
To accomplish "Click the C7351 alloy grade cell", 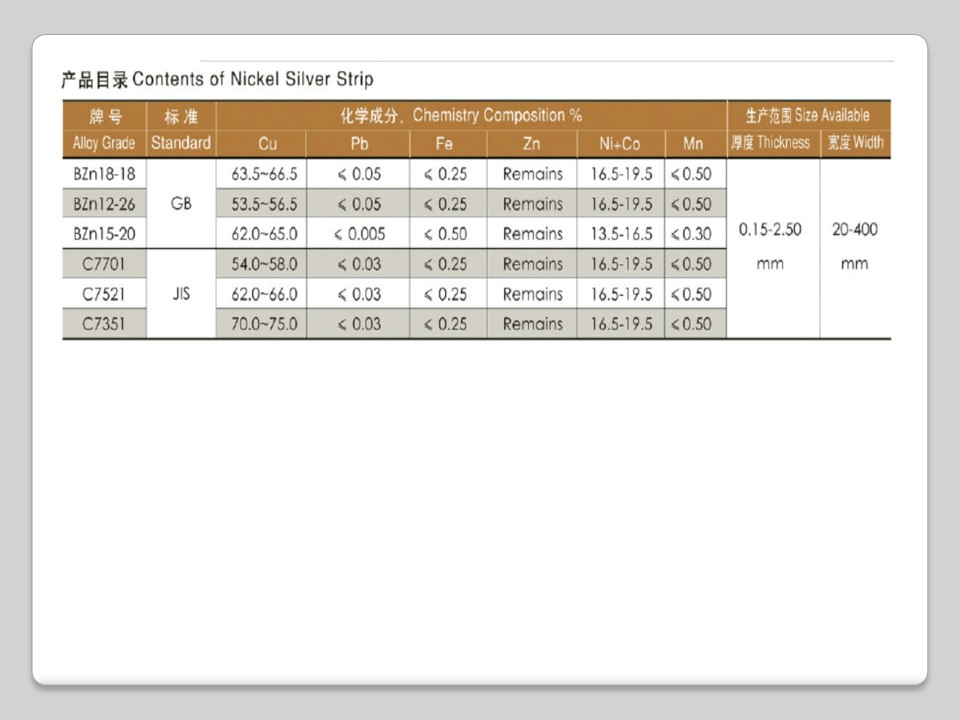I will pyautogui.click(x=104, y=324).
